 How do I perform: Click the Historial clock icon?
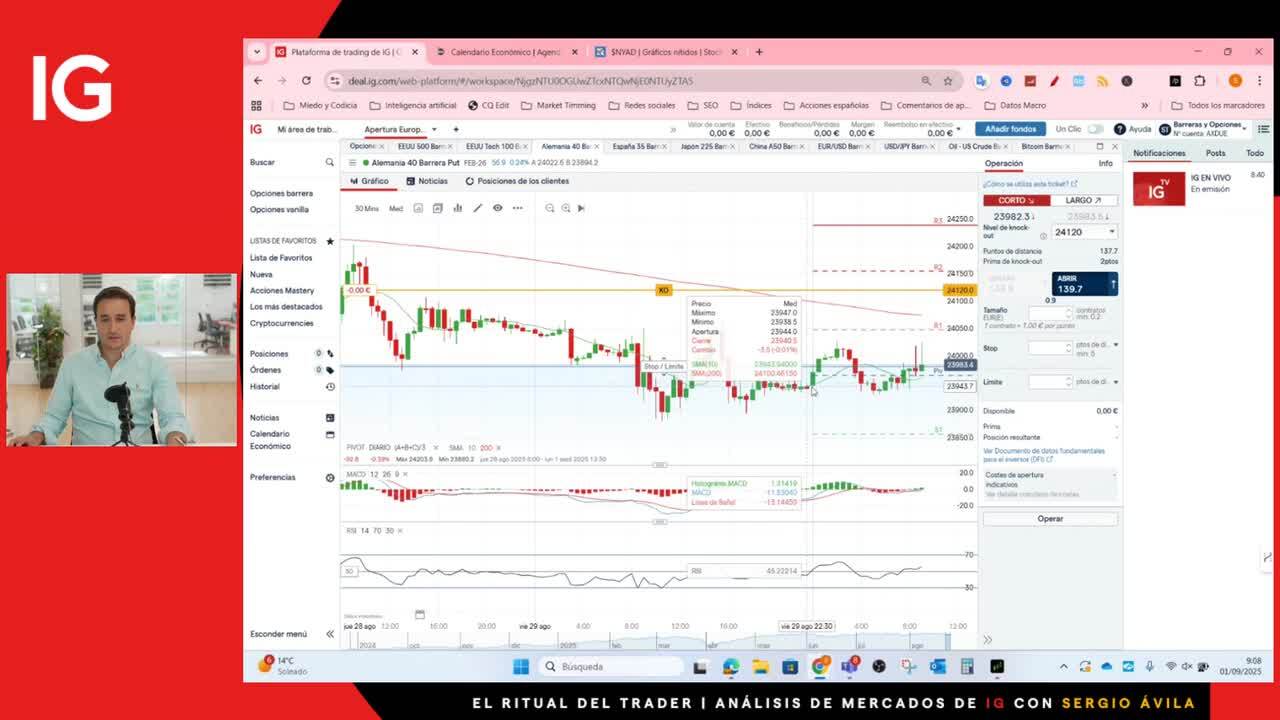tap(330, 387)
